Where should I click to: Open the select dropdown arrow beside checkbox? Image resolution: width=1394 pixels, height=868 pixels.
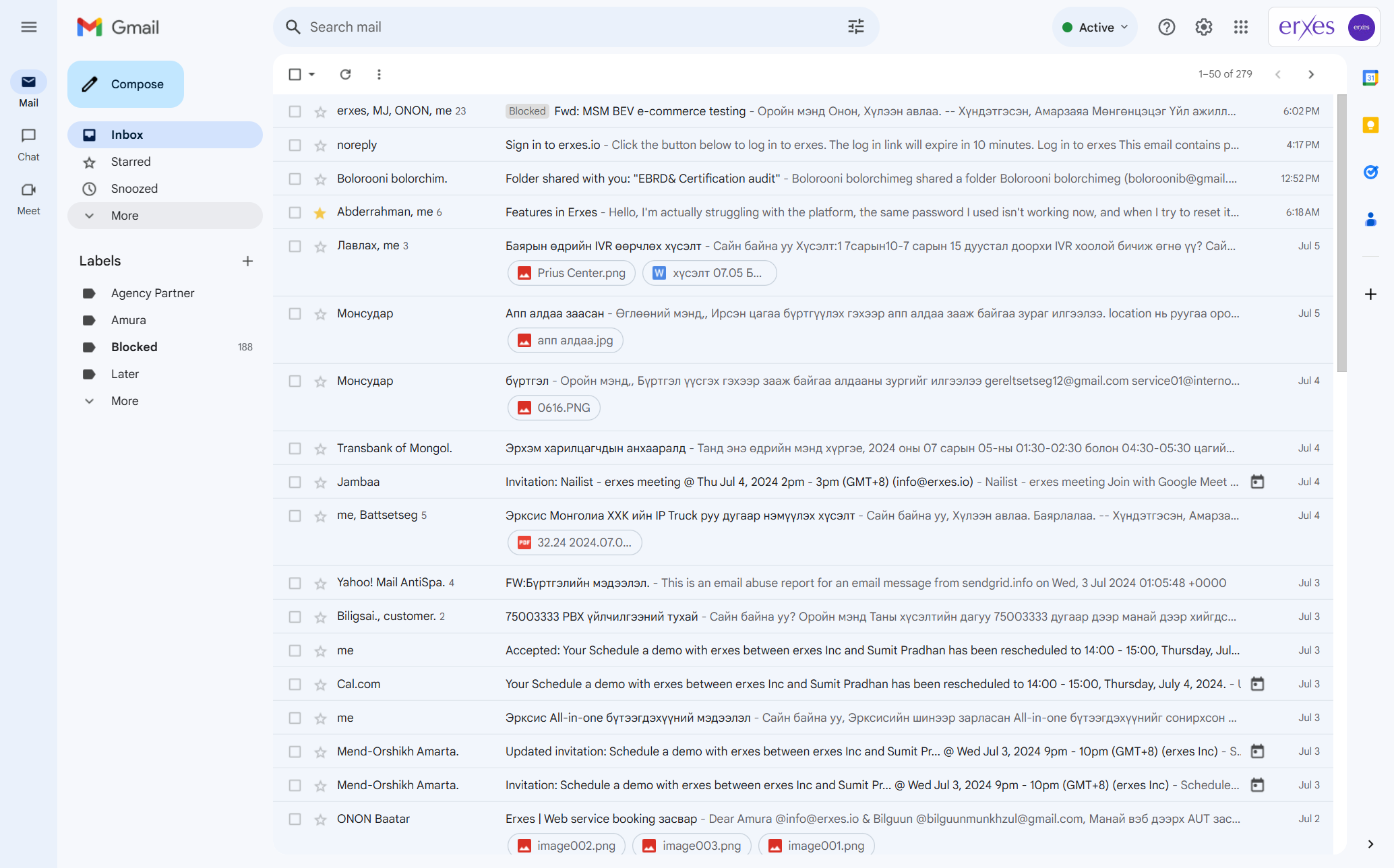pos(312,74)
